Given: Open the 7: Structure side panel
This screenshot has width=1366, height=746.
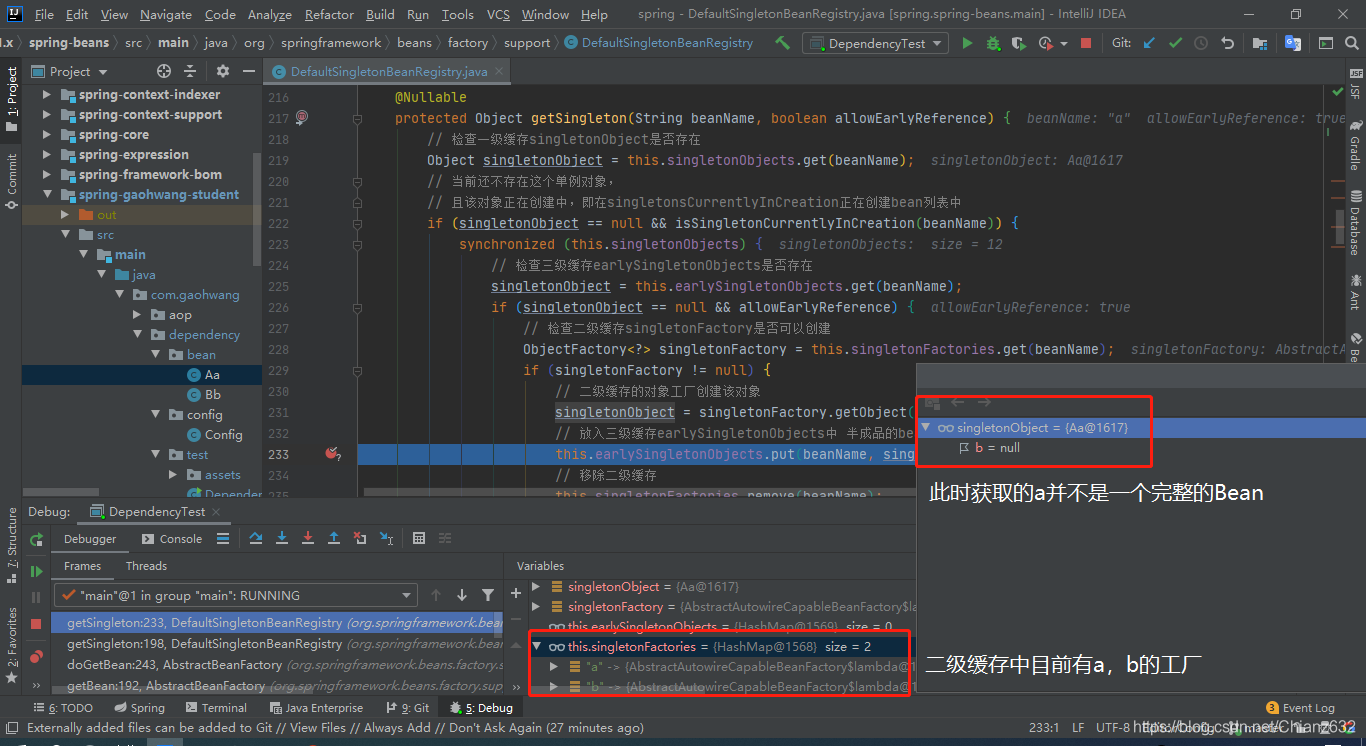Looking at the screenshot, I should 11,547.
